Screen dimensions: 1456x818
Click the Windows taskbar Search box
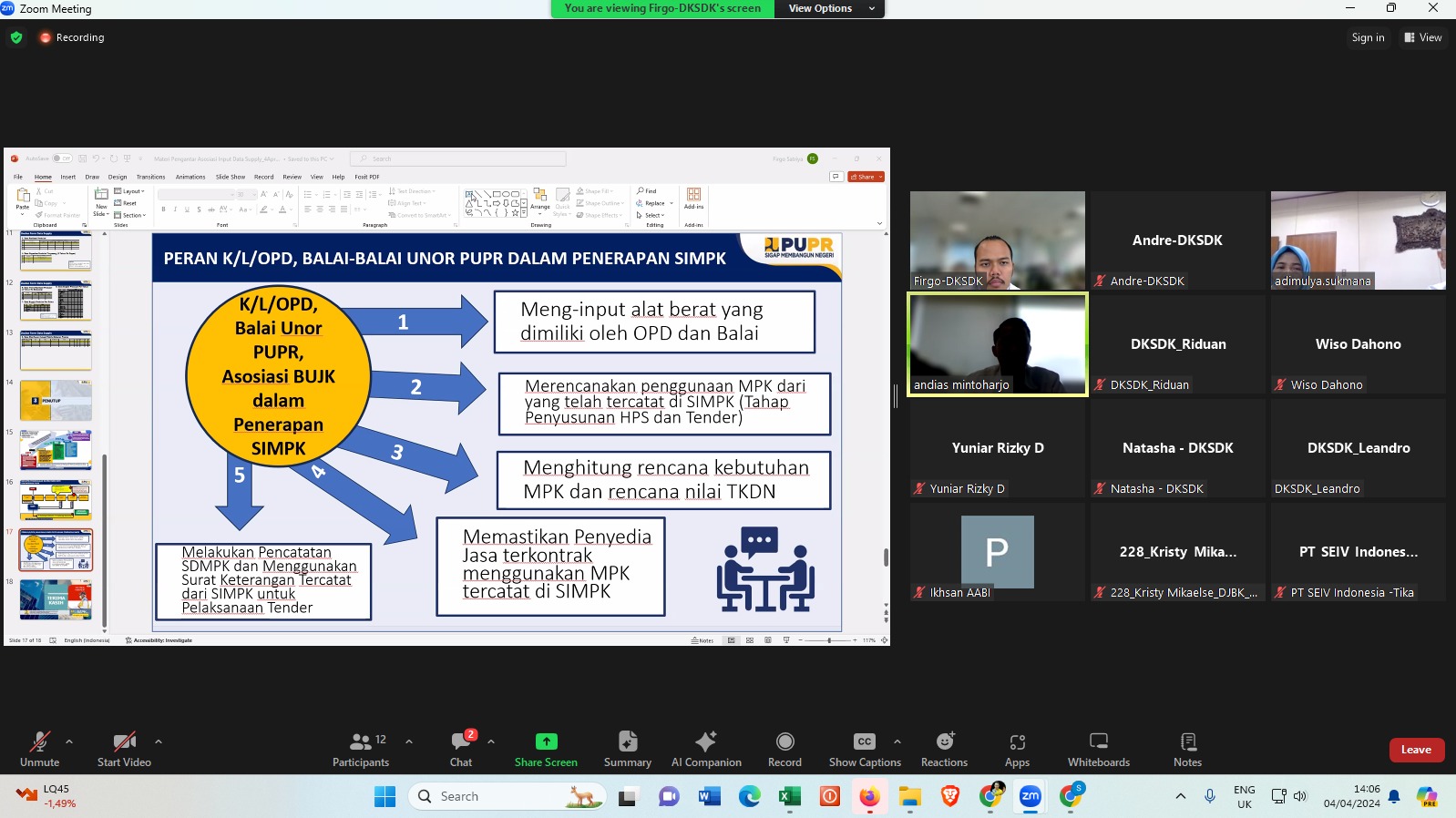[507, 796]
